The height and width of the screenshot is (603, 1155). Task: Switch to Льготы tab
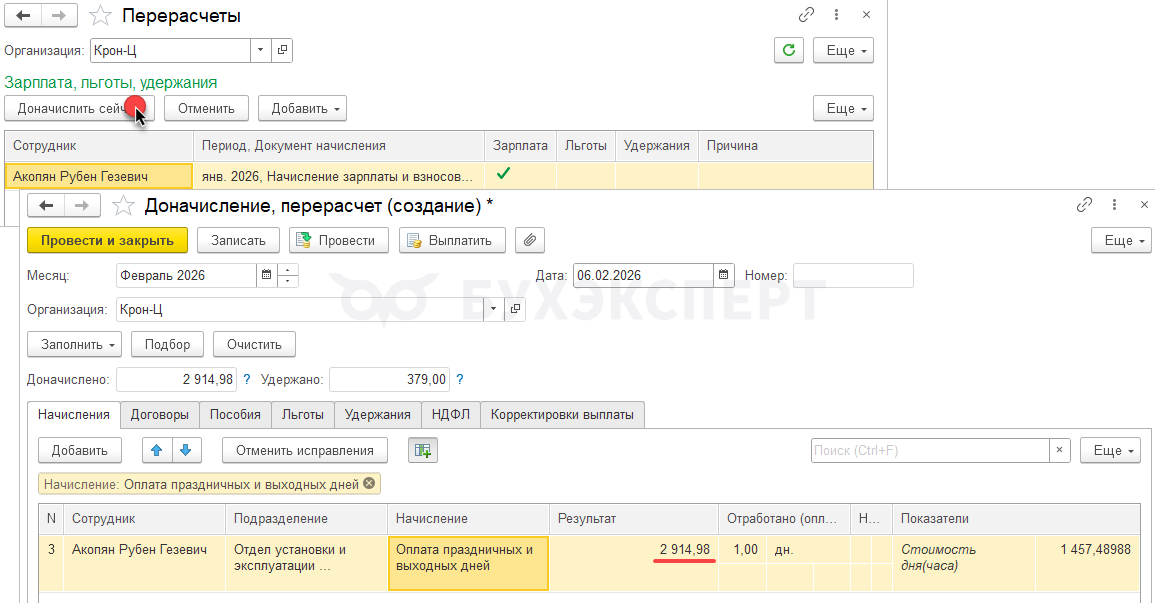[x=303, y=415]
